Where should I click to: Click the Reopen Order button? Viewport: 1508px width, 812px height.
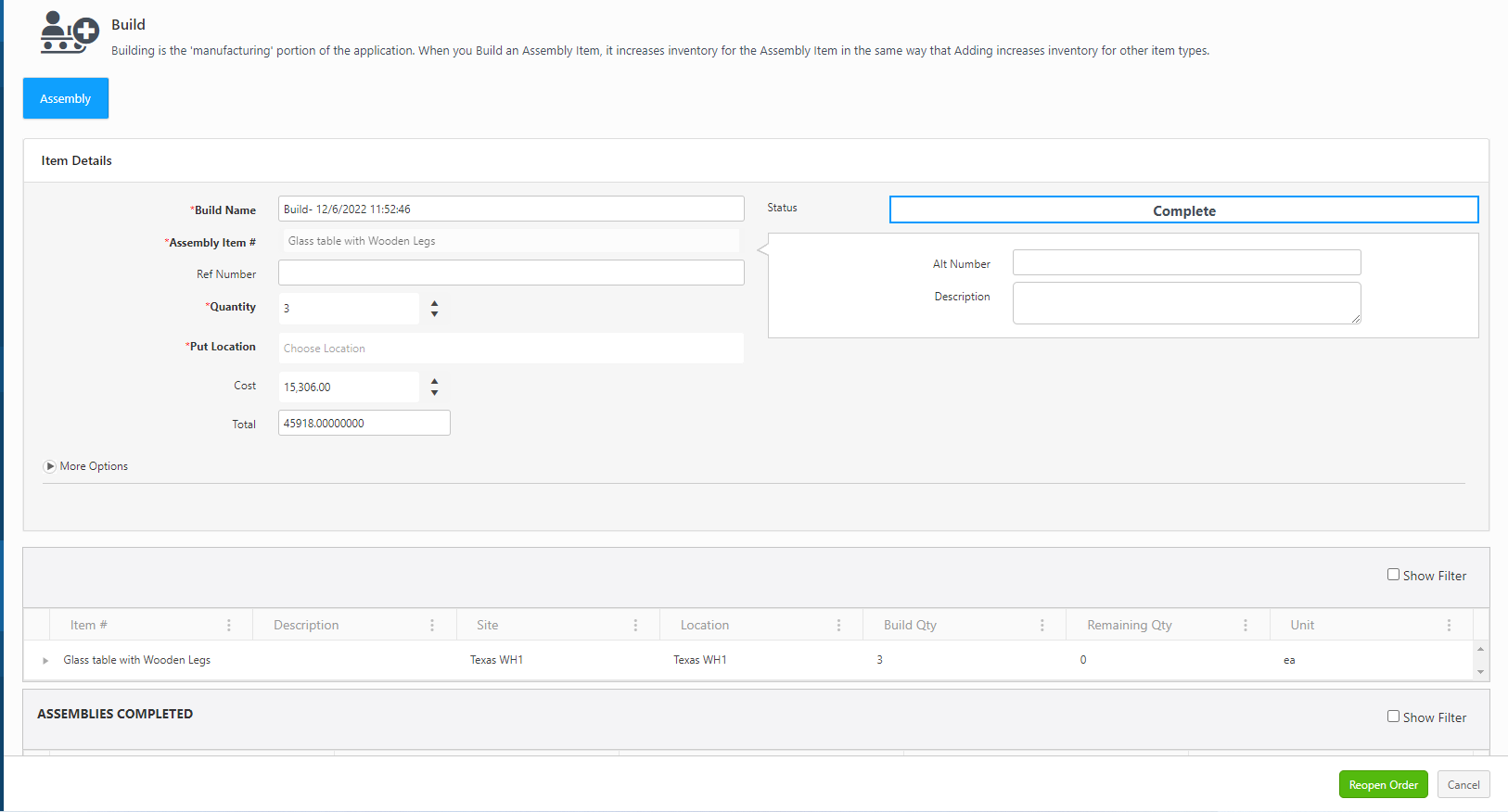(1383, 785)
